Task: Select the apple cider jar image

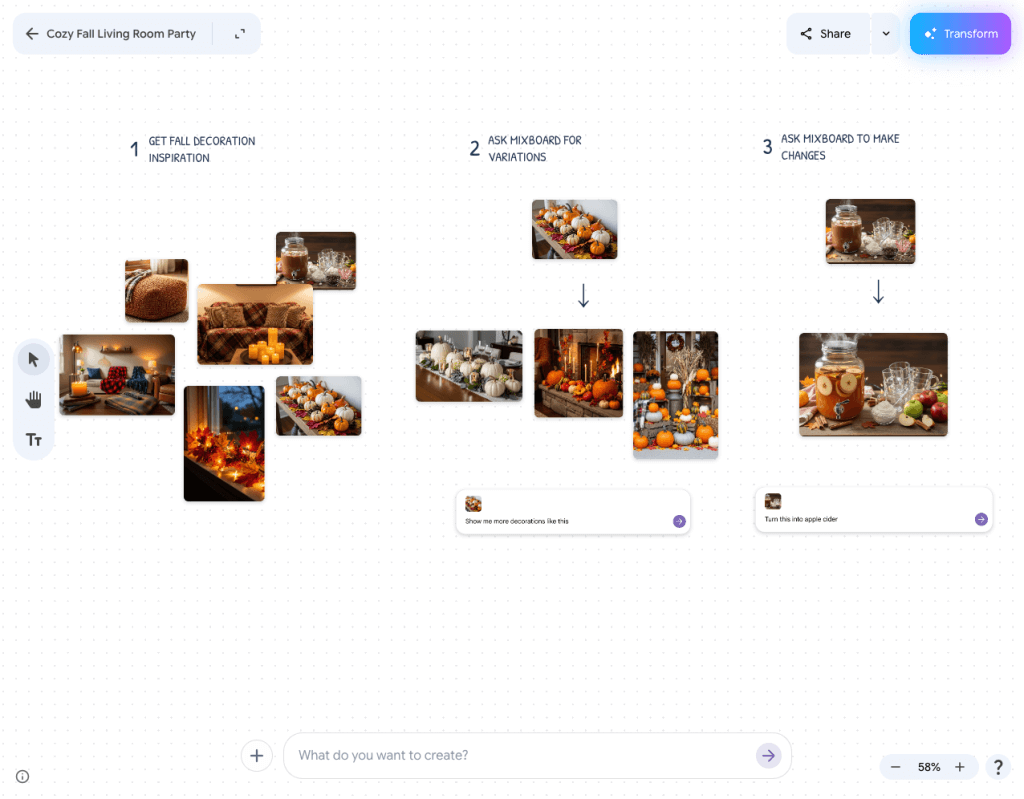Action: tap(872, 385)
